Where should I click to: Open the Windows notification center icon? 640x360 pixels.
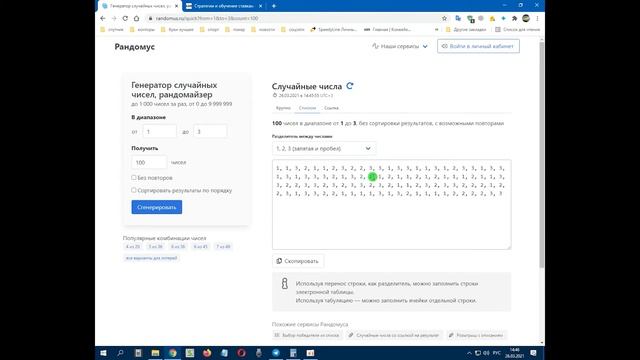click(x=533, y=353)
